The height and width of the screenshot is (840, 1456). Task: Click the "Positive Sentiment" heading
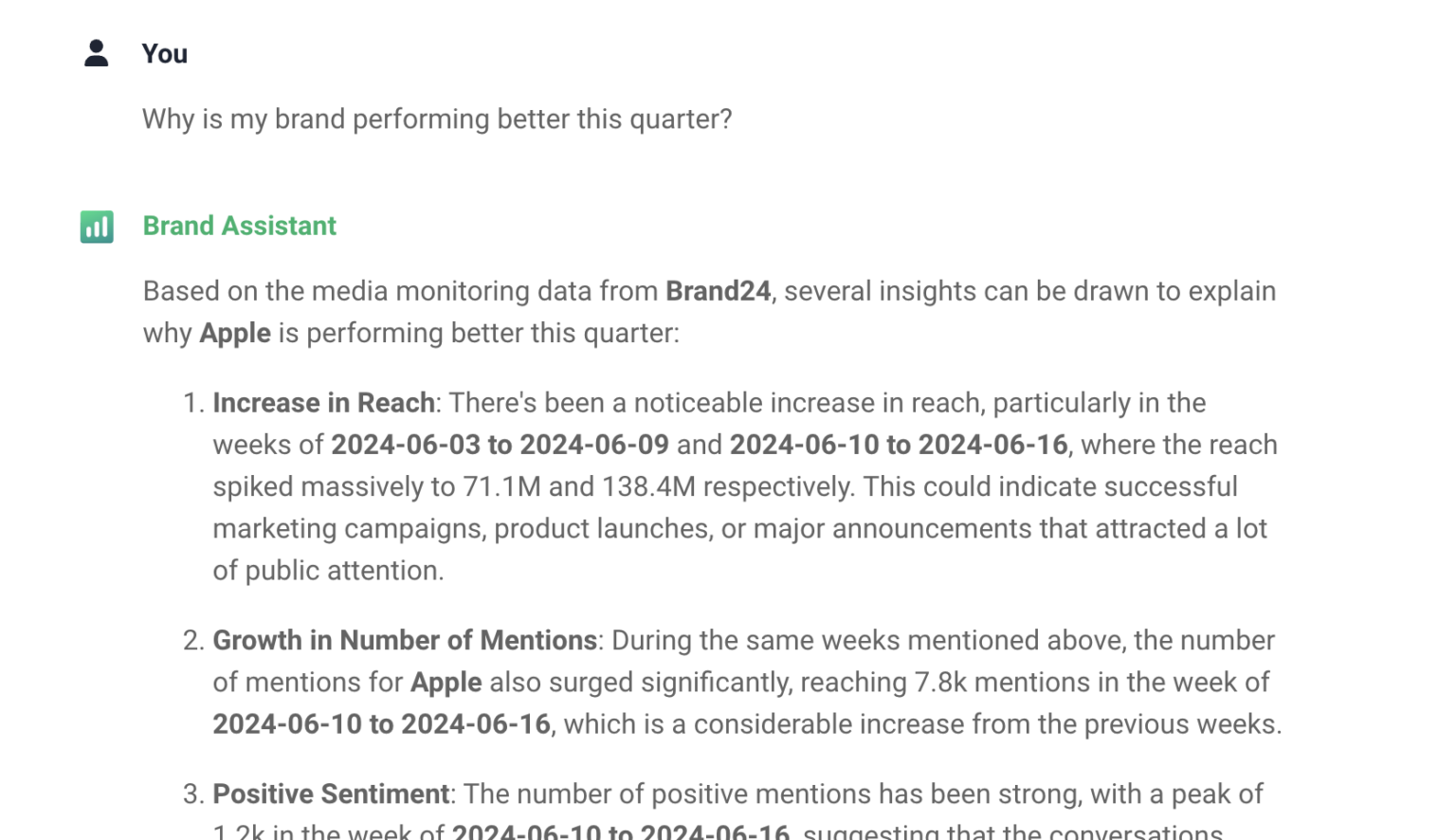click(x=330, y=794)
